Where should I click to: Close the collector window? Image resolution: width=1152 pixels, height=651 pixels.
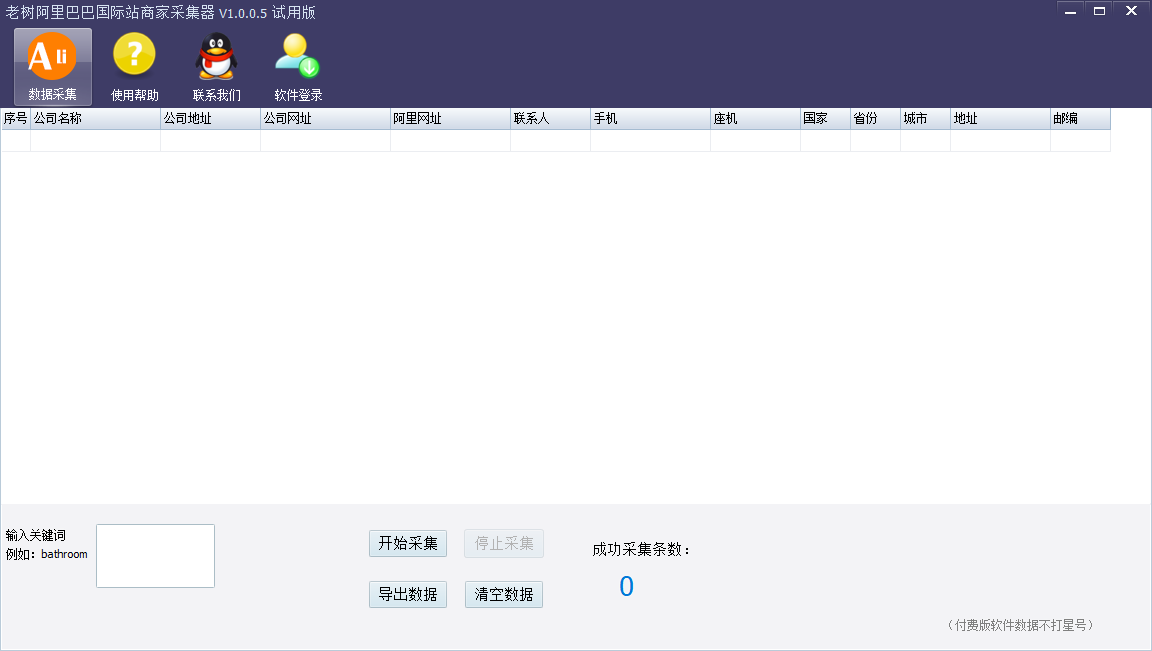click(x=1131, y=11)
